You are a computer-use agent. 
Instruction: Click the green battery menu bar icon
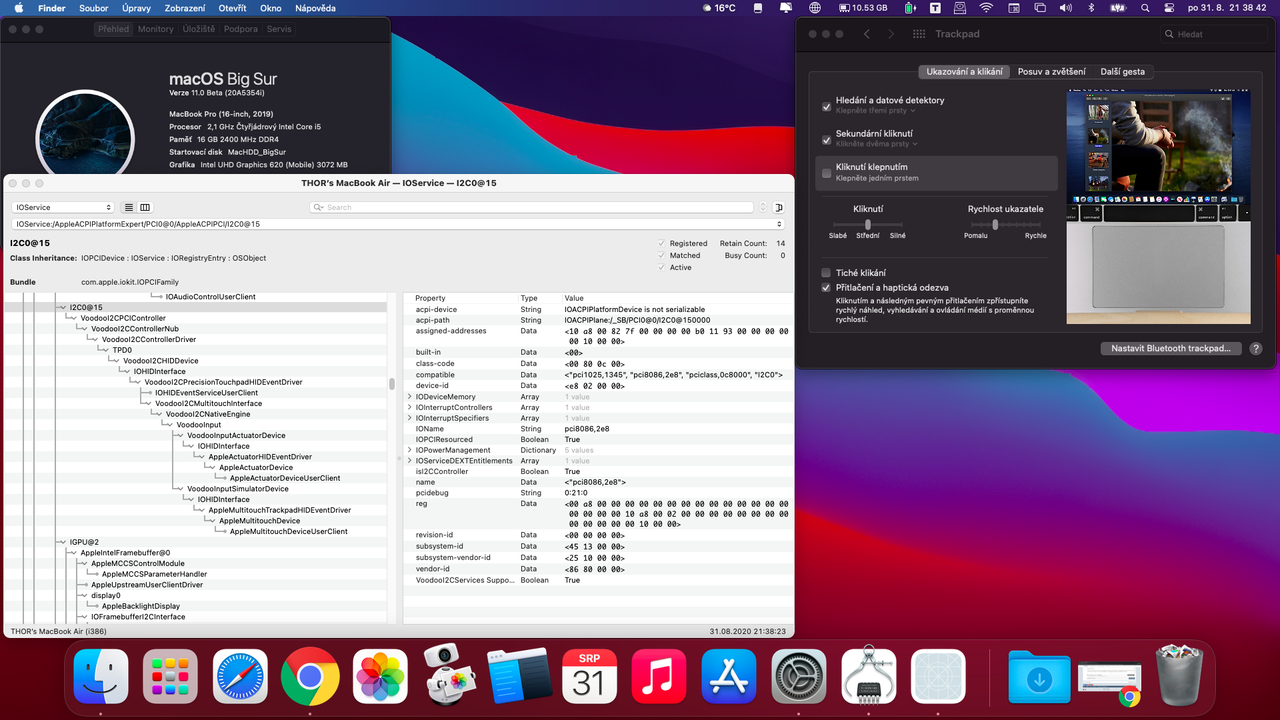pos(909,7)
